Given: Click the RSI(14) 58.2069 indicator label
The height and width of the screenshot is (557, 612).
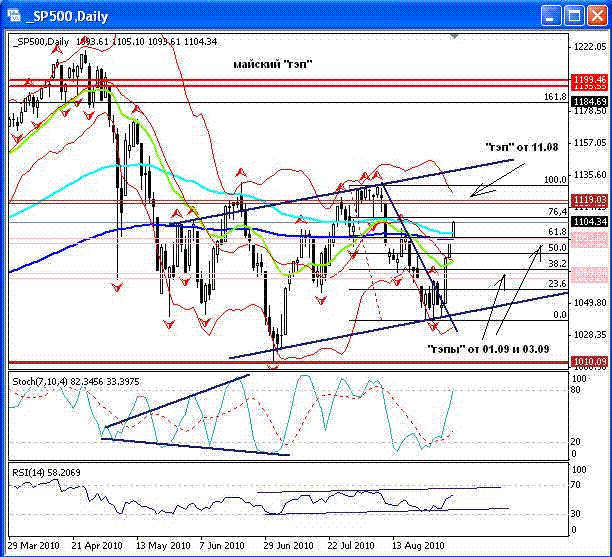Looking at the screenshot, I should click(46, 473).
